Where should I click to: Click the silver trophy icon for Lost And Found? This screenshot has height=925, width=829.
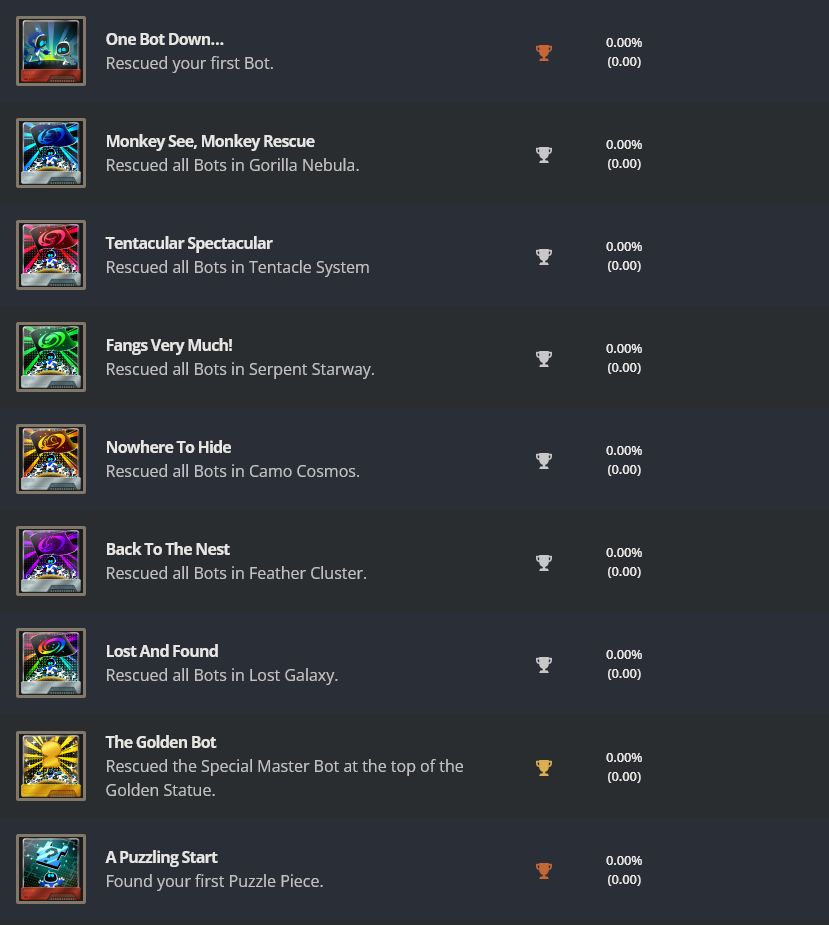(x=544, y=665)
